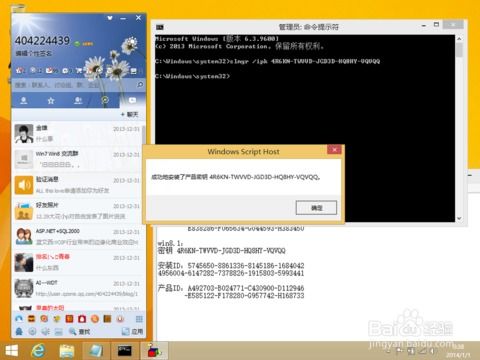Image resolution: width=480 pixels, height=360 pixels.
Task: Click the round orange third icon in the QQ app tray
Action: pos(44,319)
